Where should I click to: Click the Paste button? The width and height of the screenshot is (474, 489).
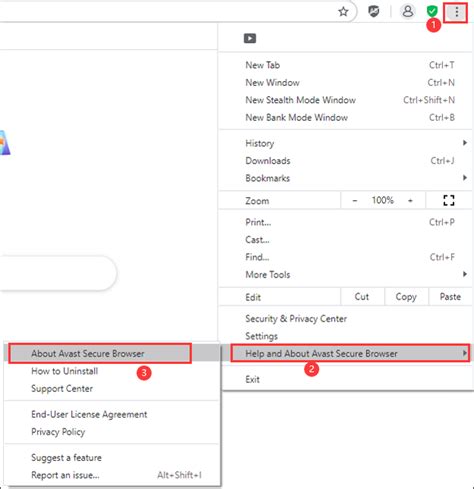click(x=450, y=297)
